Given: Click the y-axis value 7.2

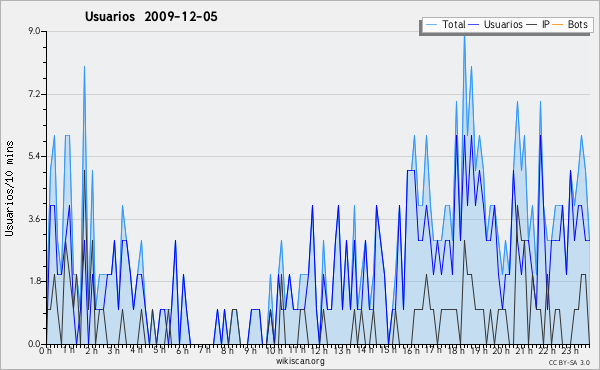Looking at the screenshot, I should (34, 94).
